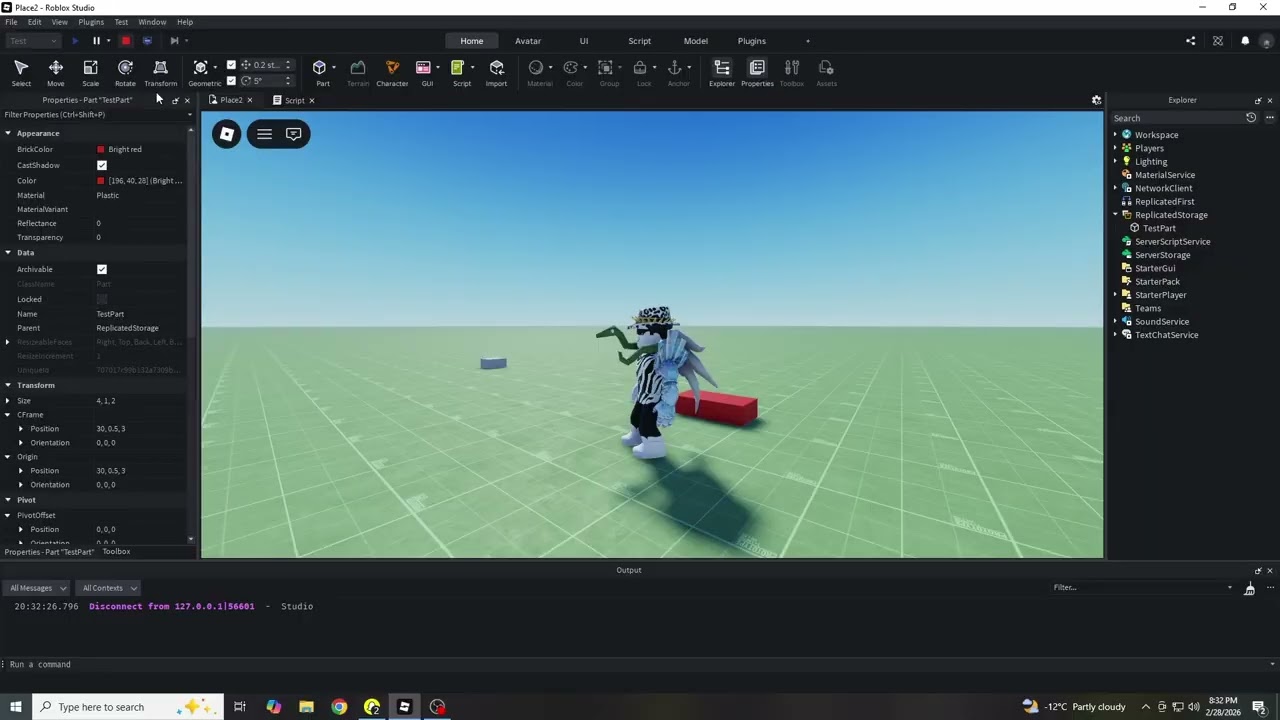Open the Import tool
The width and height of the screenshot is (1280, 720).
tap(496, 72)
